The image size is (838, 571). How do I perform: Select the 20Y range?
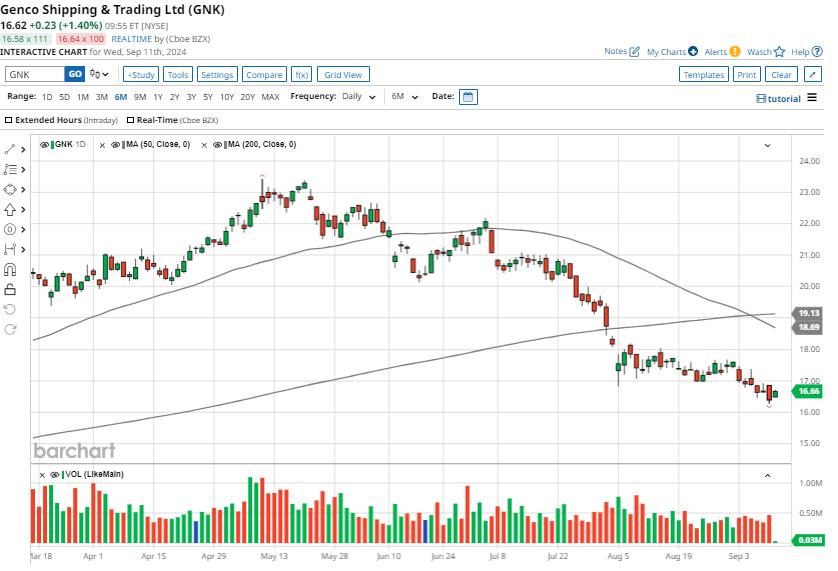pyautogui.click(x=247, y=97)
